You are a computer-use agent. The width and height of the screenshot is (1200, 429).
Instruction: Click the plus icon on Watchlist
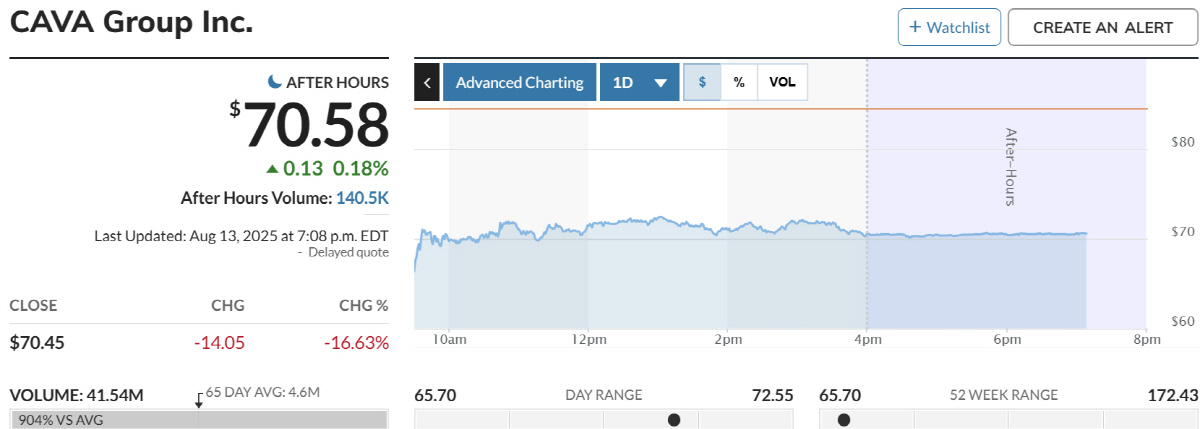(x=914, y=27)
